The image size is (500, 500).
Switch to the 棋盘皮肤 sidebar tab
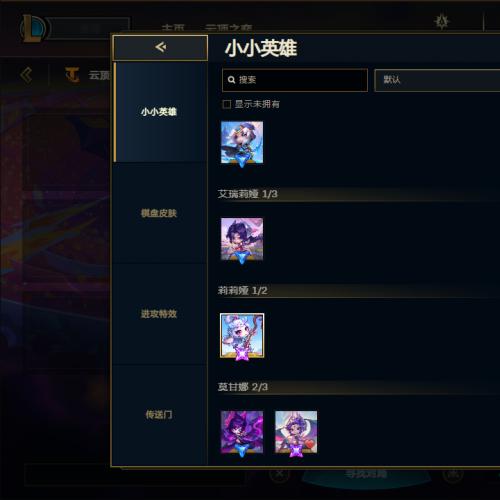159,213
